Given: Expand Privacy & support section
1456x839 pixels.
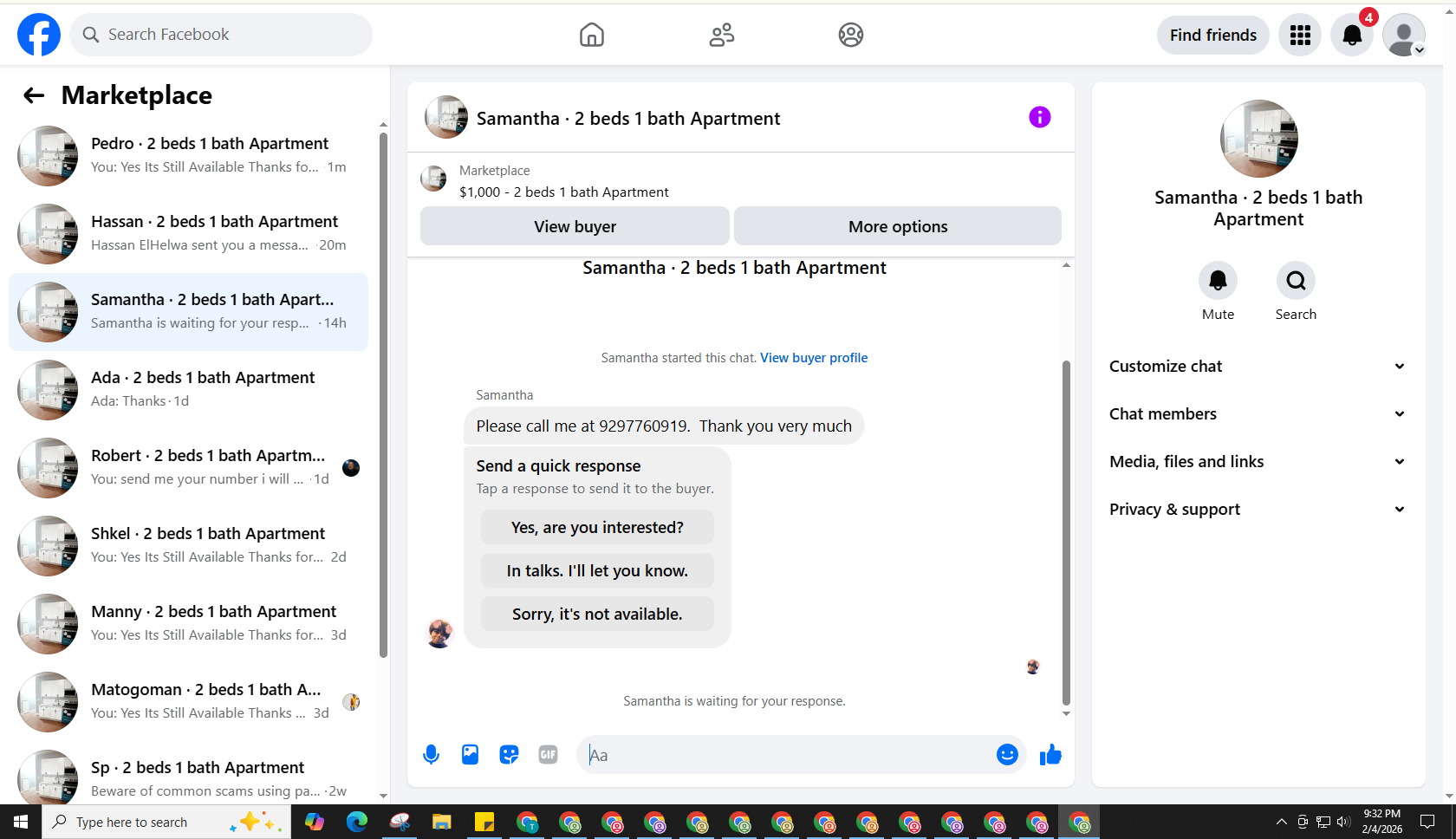Looking at the screenshot, I should coord(1258,510).
